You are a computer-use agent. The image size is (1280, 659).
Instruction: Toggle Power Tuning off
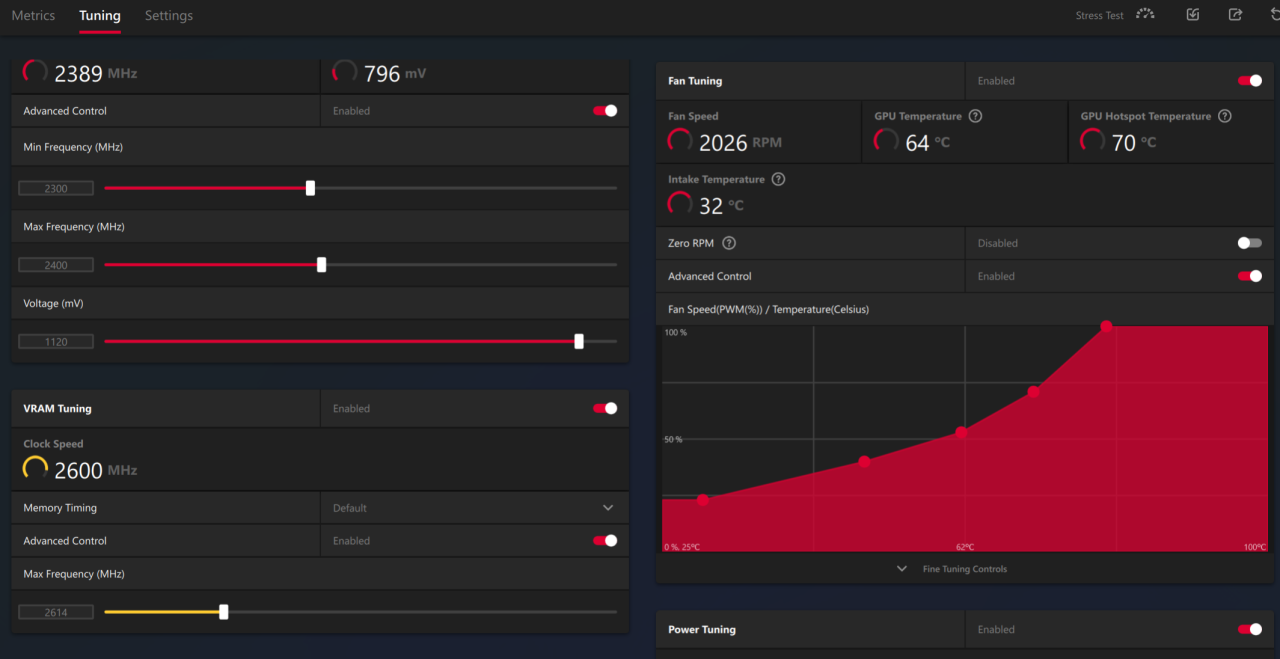click(x=1249, y=630)
